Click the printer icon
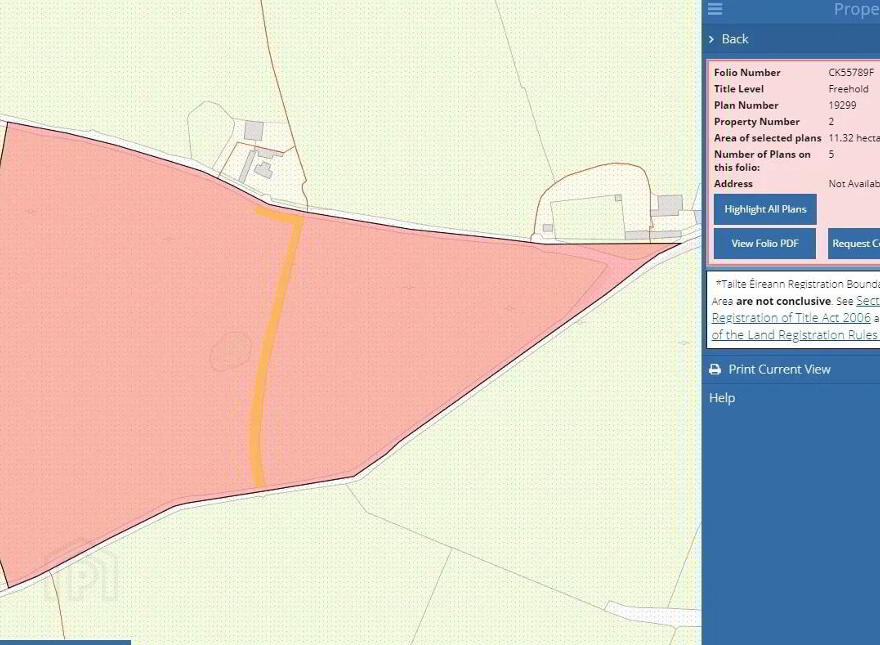Viewport: 880px width, 645px height. tap(715, 369)
